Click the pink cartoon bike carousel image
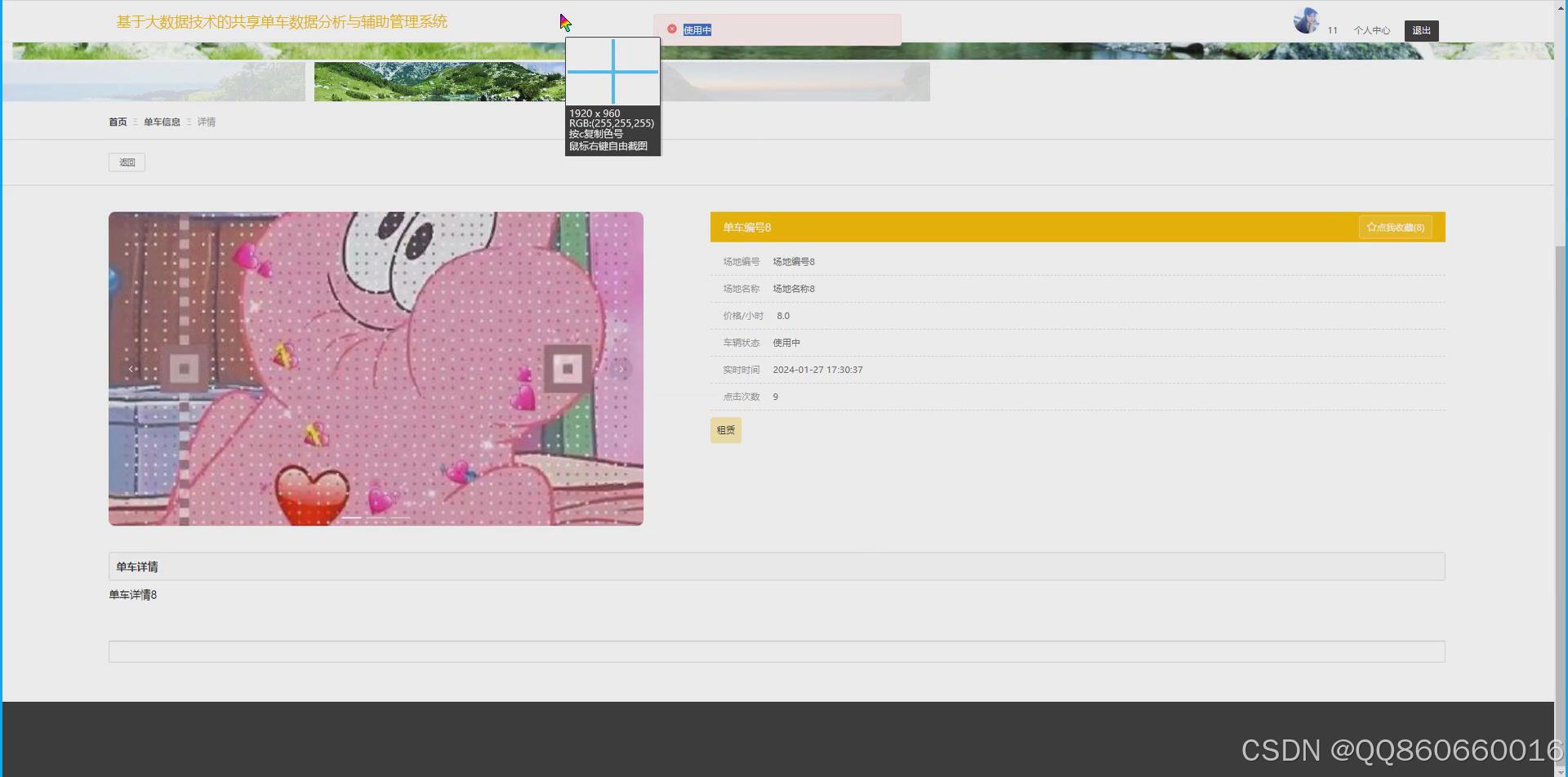 [x=376, y=369]
